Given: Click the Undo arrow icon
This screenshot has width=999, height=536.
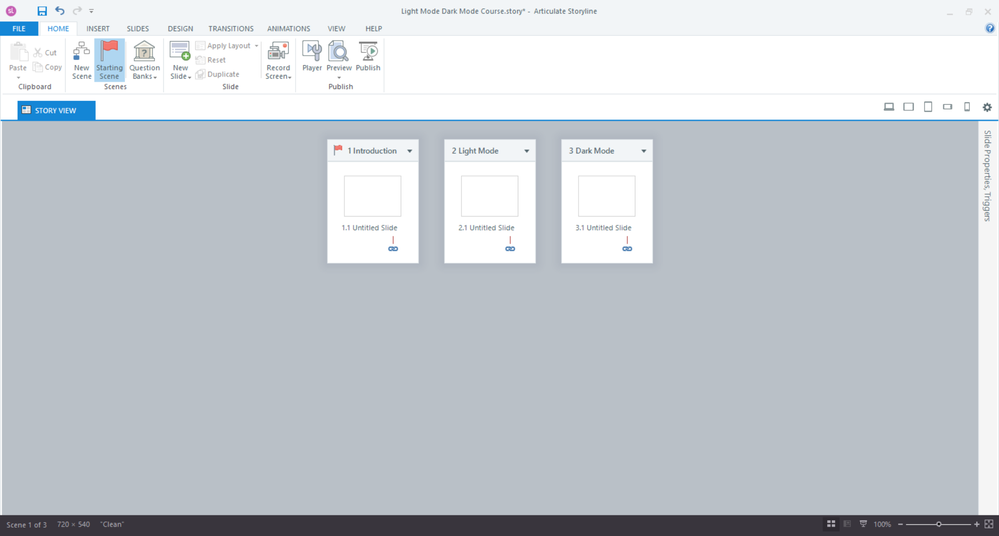Looking at the screenshot, I should (60, 11).
